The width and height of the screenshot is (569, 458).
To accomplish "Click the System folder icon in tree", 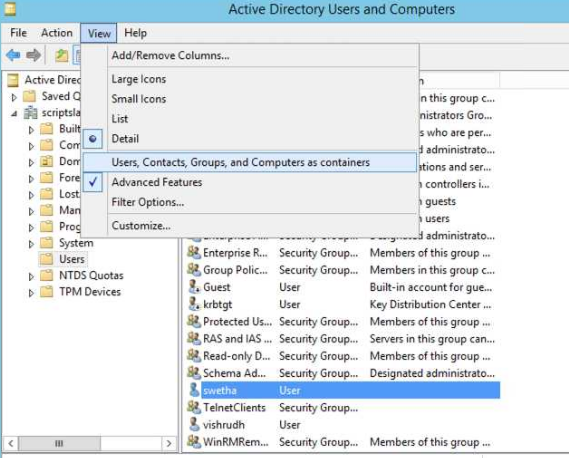I will tap(46, 243).
